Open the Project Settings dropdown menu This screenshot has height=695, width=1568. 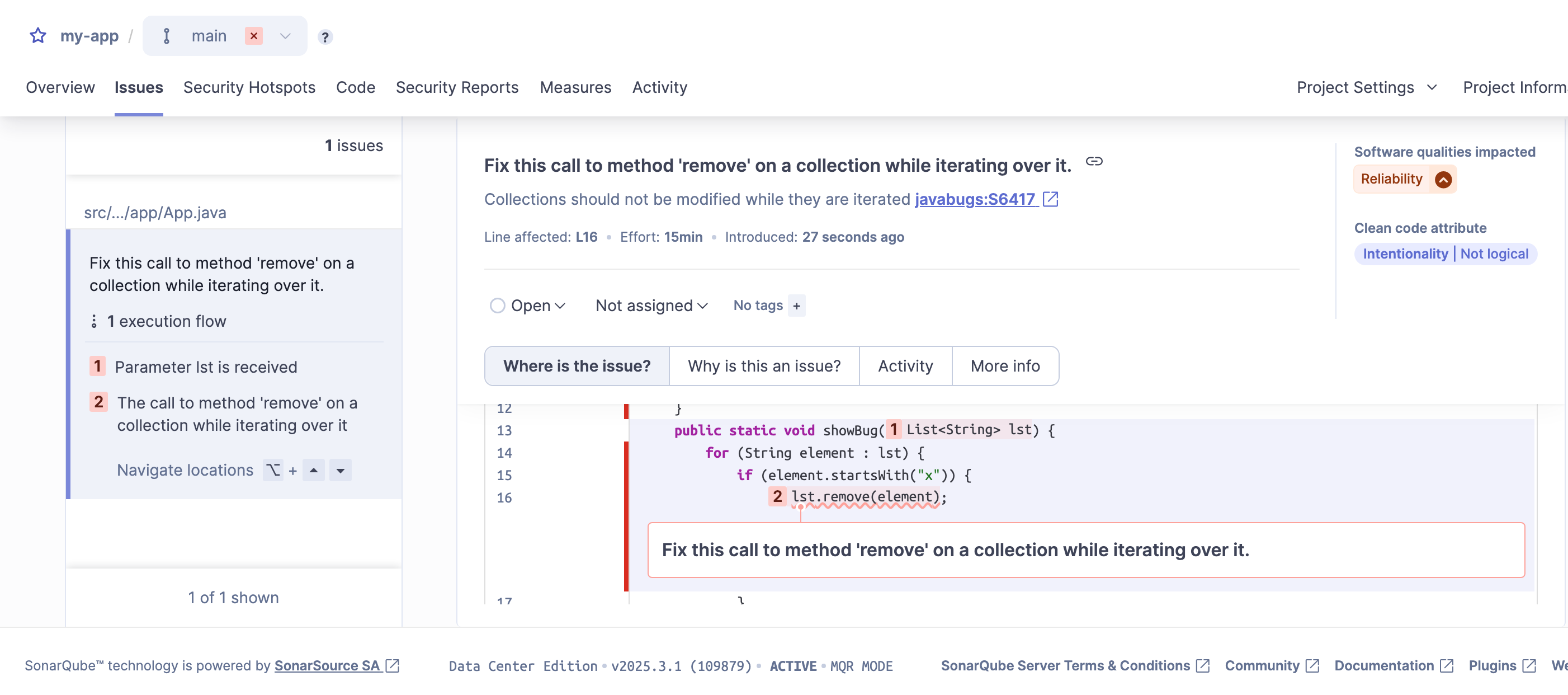tap(1367, 87)
